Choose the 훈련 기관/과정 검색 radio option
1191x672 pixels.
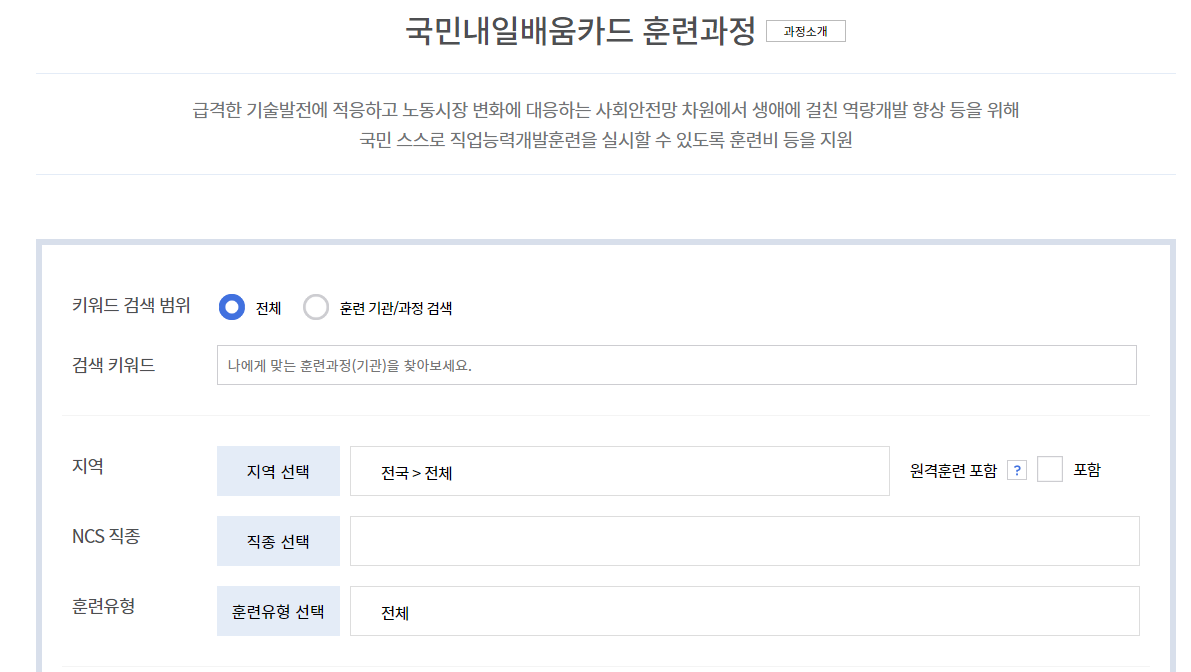316,308
